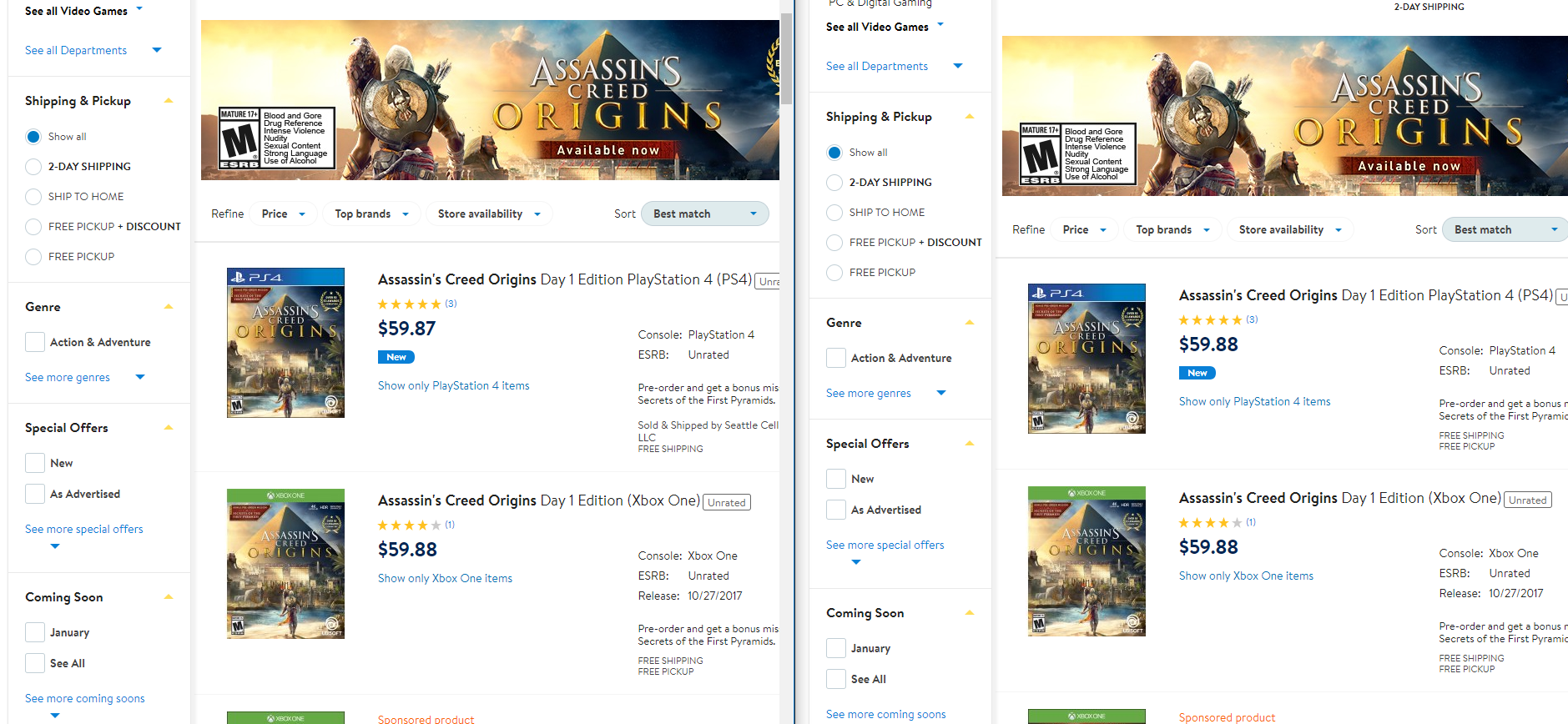The height and width of the screenshot is (724, 1568).
Task: Click Show only PlayStation 4 items, left window
Action: coord(454,386)
